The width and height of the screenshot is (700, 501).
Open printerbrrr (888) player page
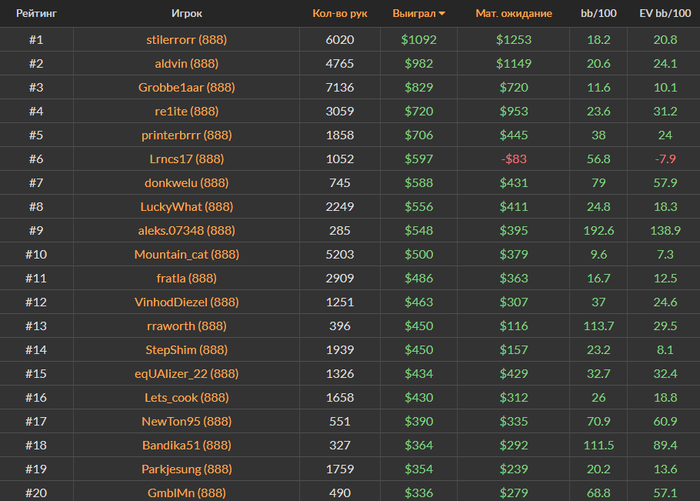coord(187,135)
